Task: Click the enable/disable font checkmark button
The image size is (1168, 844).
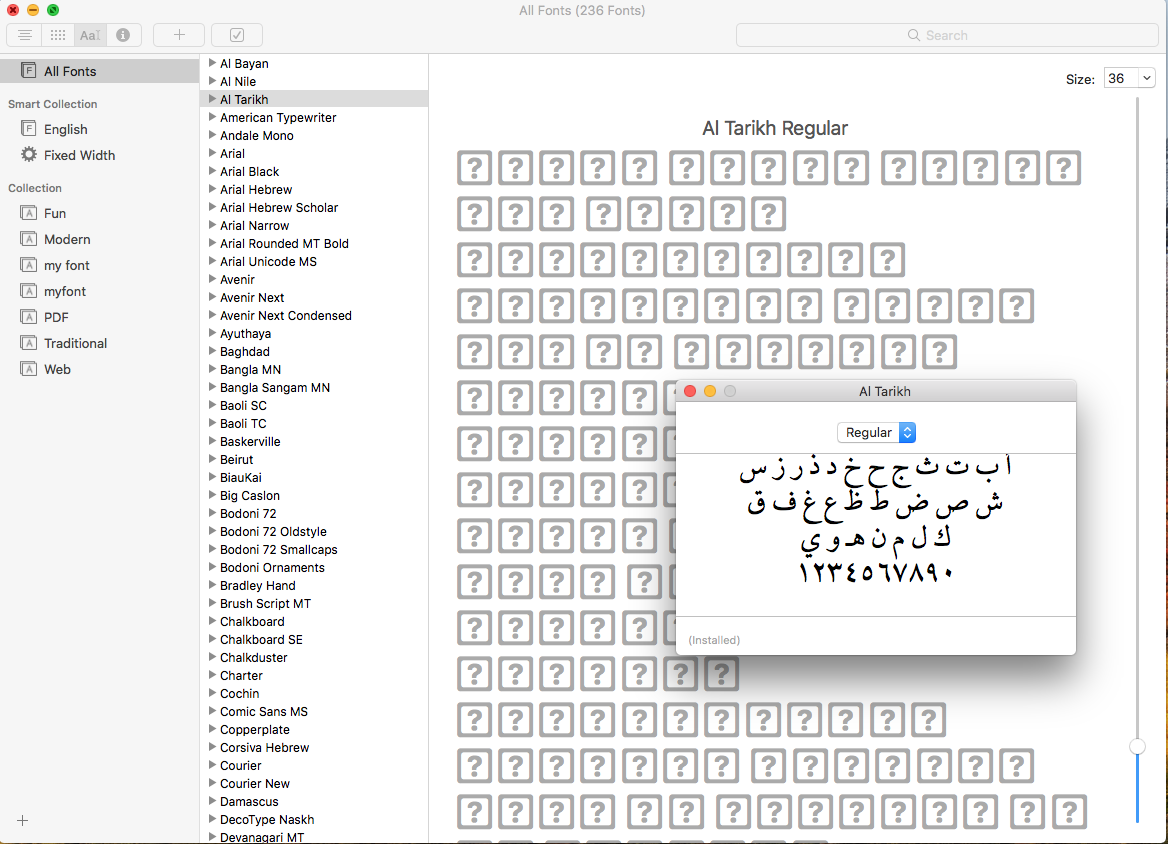Action: coord(237,35)
